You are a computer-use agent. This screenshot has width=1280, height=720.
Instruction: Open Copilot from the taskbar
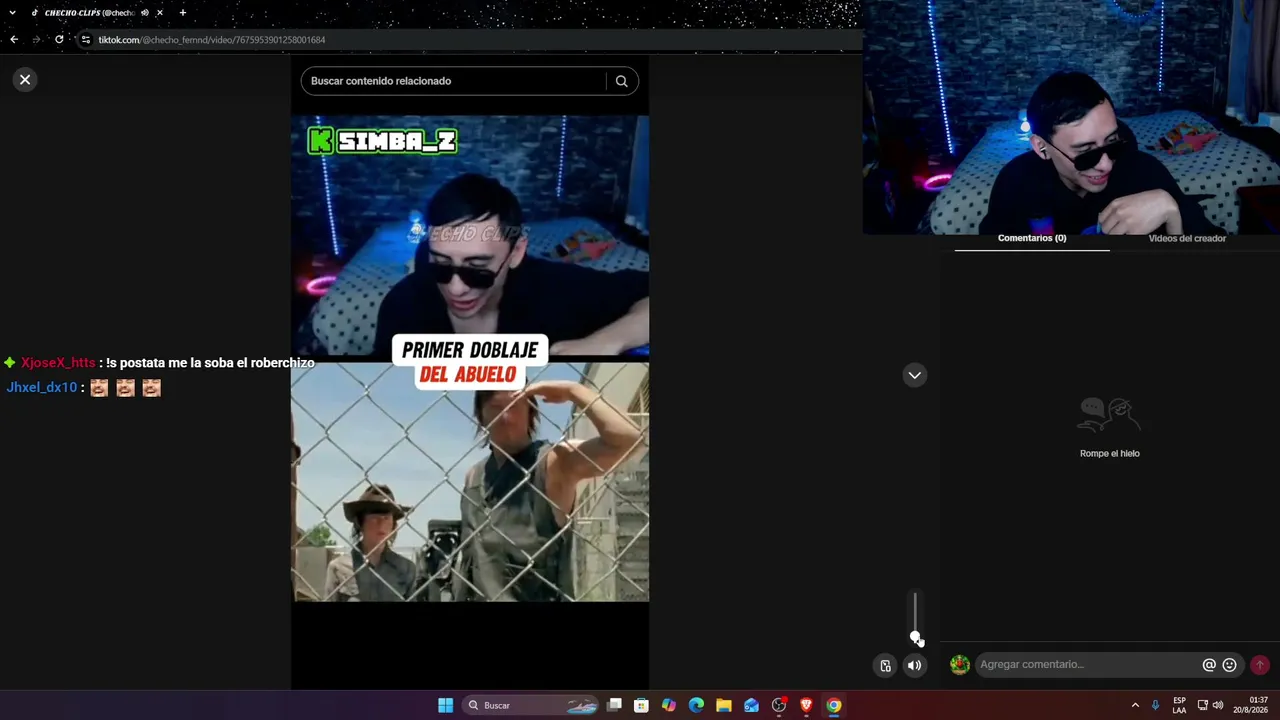pos(669,705)
